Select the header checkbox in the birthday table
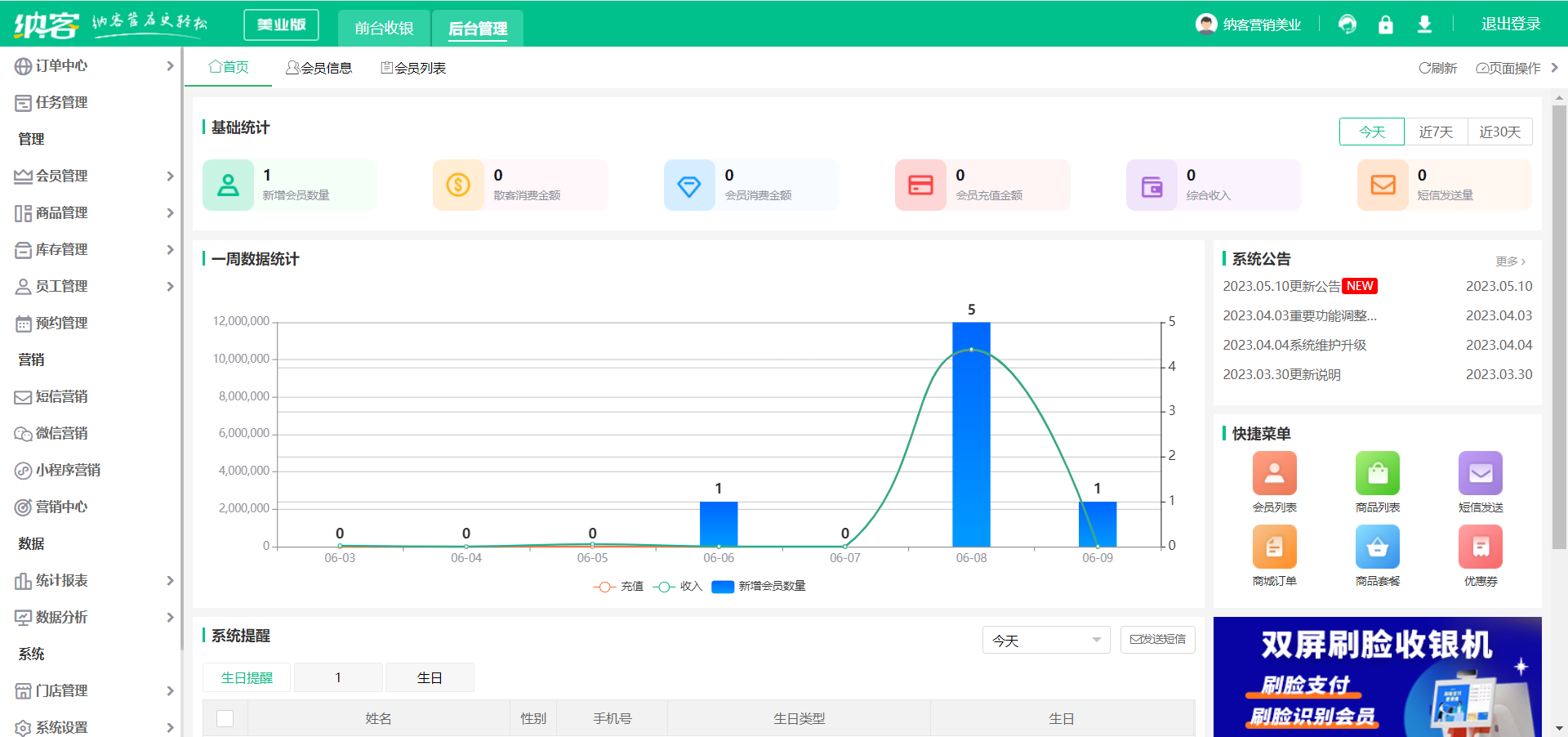The width and height of the screenshot is (1568, 737). click(225, 718)
